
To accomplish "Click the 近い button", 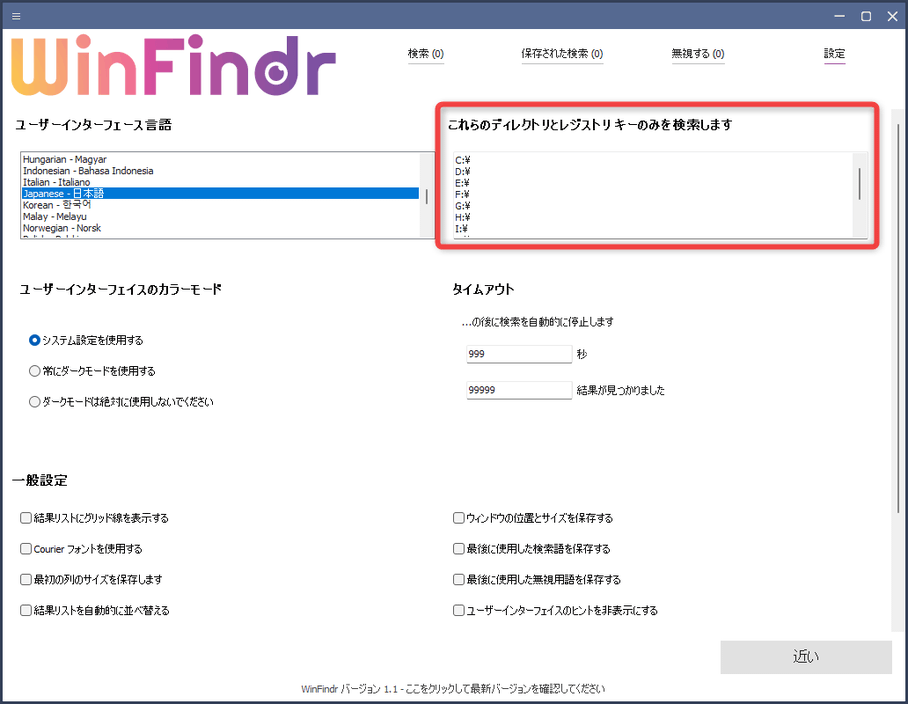I will tap(806, 657).
